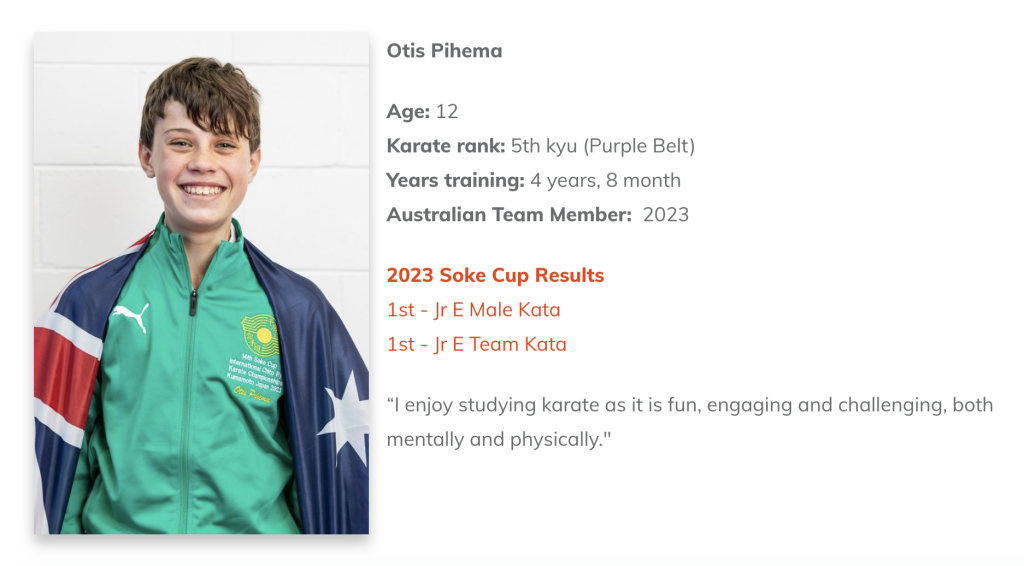The image size is (1024, 566).
Task: Click the Years training label
Action: pos(455,181)
